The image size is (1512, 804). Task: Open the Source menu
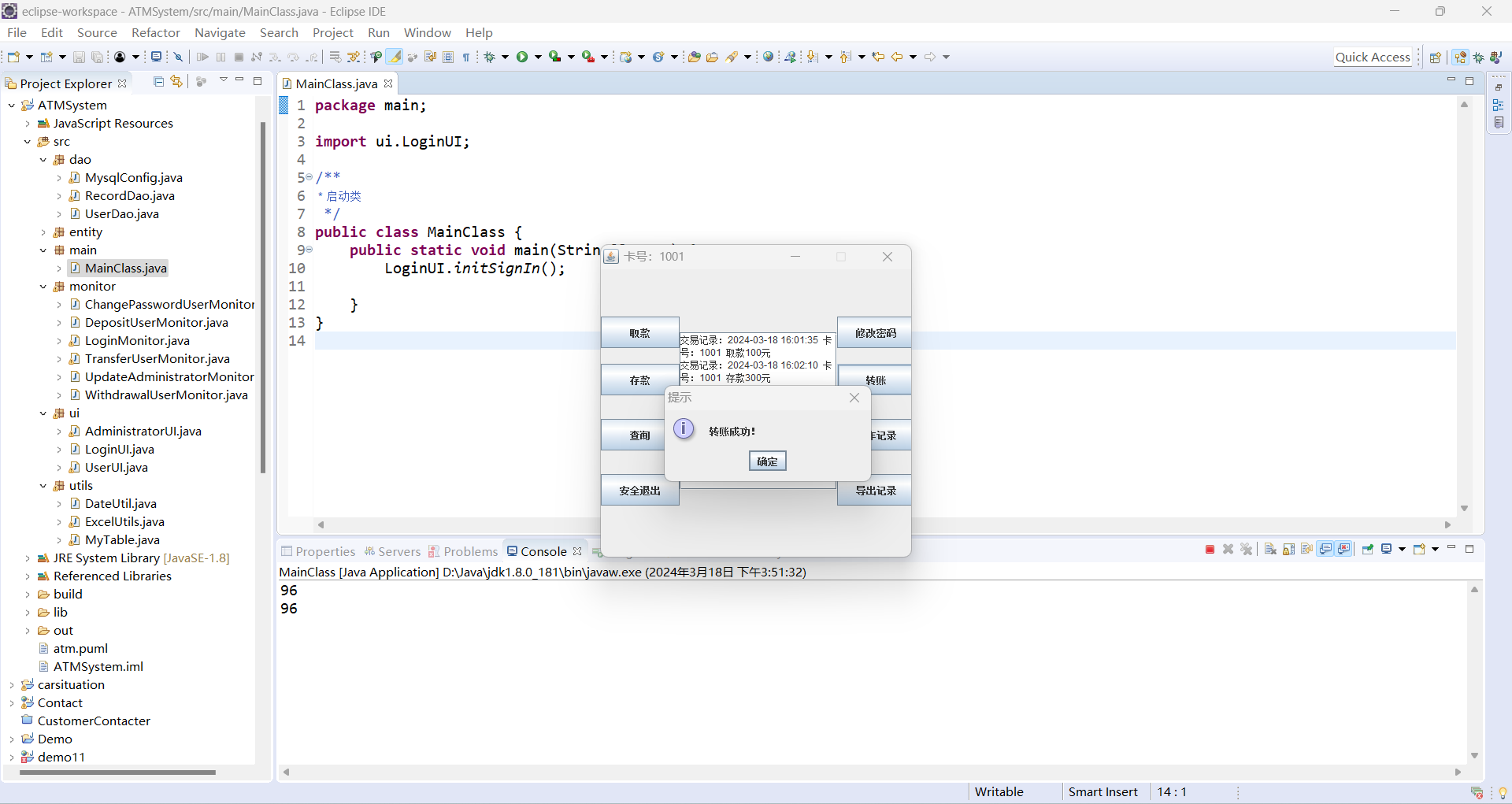[97, 32]
